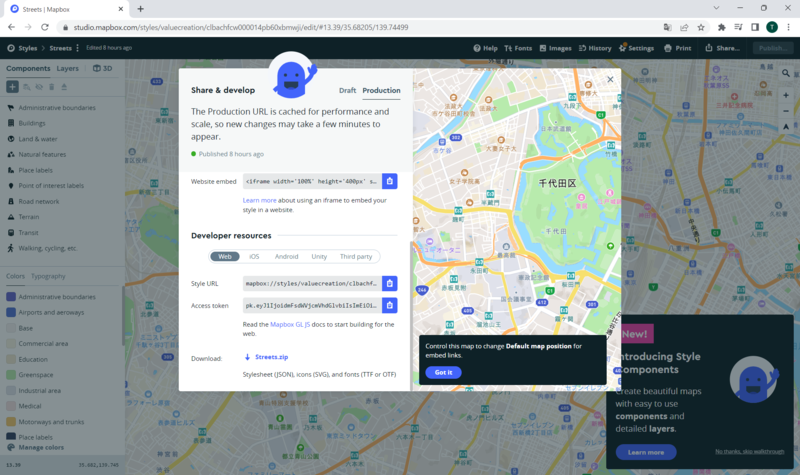Viewport: 800px width, 475px height.
Task: Open style History
Action: tap(595, 48)
